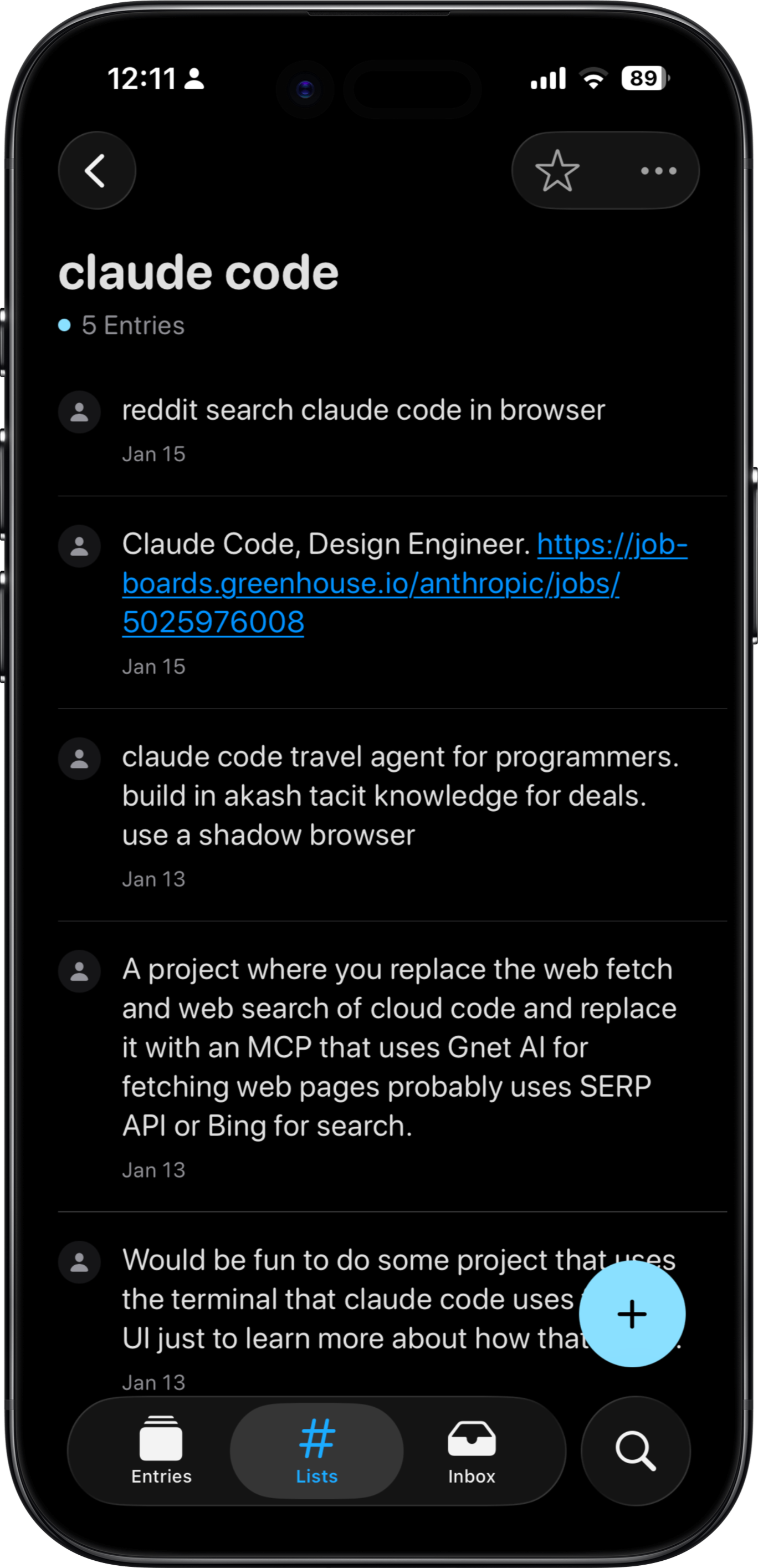Go to the Inbox tab
The image size is (758, 1568).
[x=472, y=1450]
